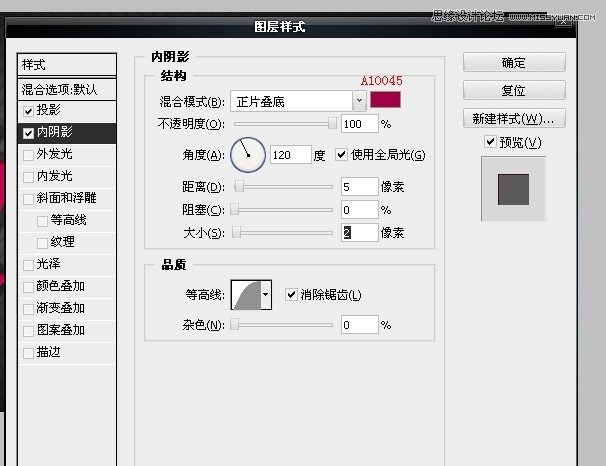Screen dimensions: 606x466
Task: Click the contour curve thumbnail
Action: coord(247,295)
